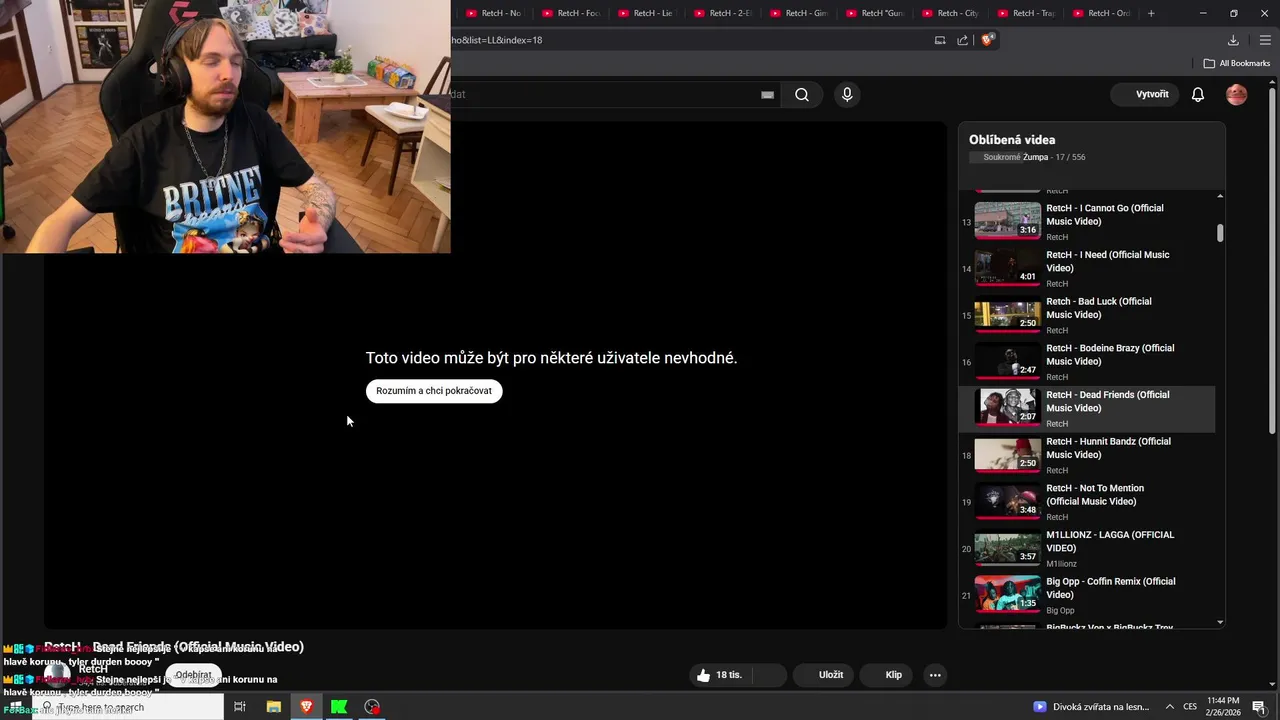1280x720 pixels.
Task: Click the playlist scroll-down arrow
Action: coord(1220,622)
